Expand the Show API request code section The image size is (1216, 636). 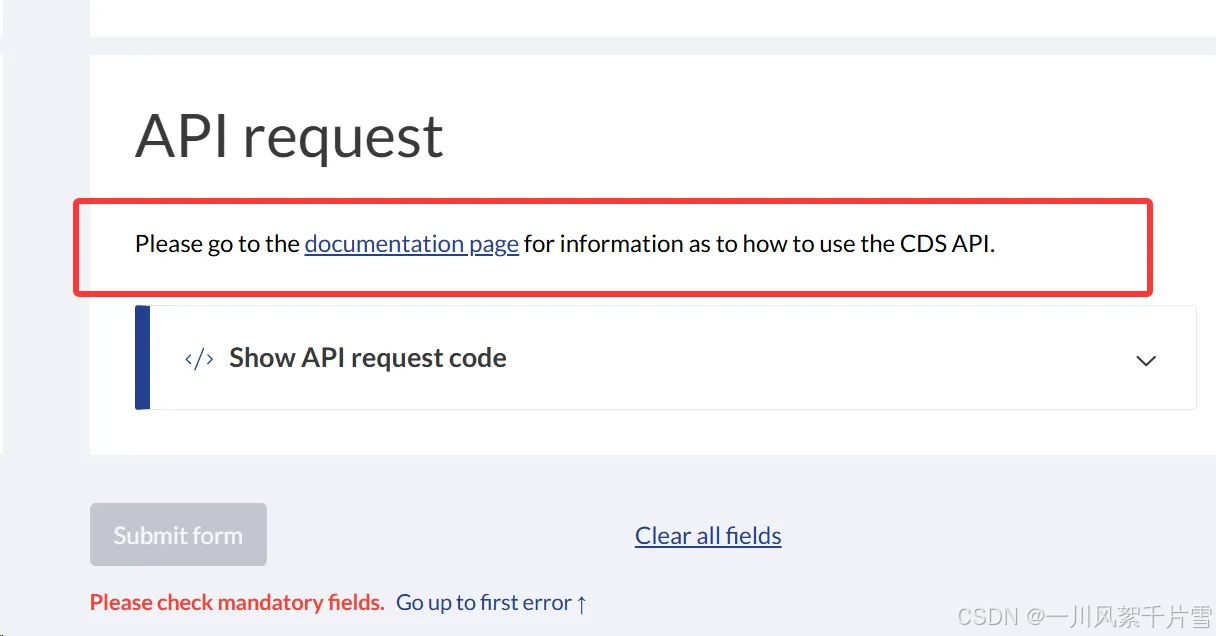click(367, 358)
